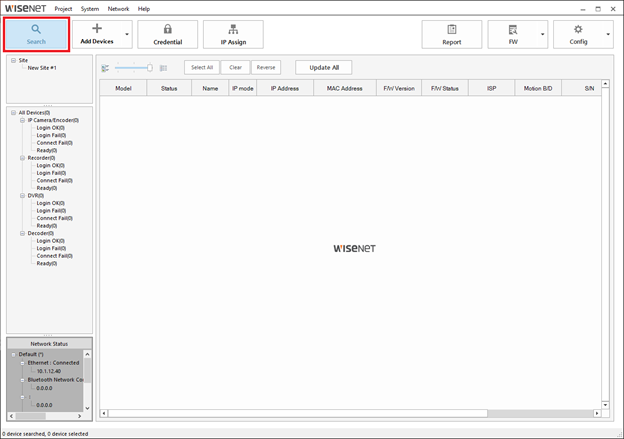Image resolution: width=624 pixels, height=439 pixels.
Task: Sort by the MAC Address column header
Action: 345,88
